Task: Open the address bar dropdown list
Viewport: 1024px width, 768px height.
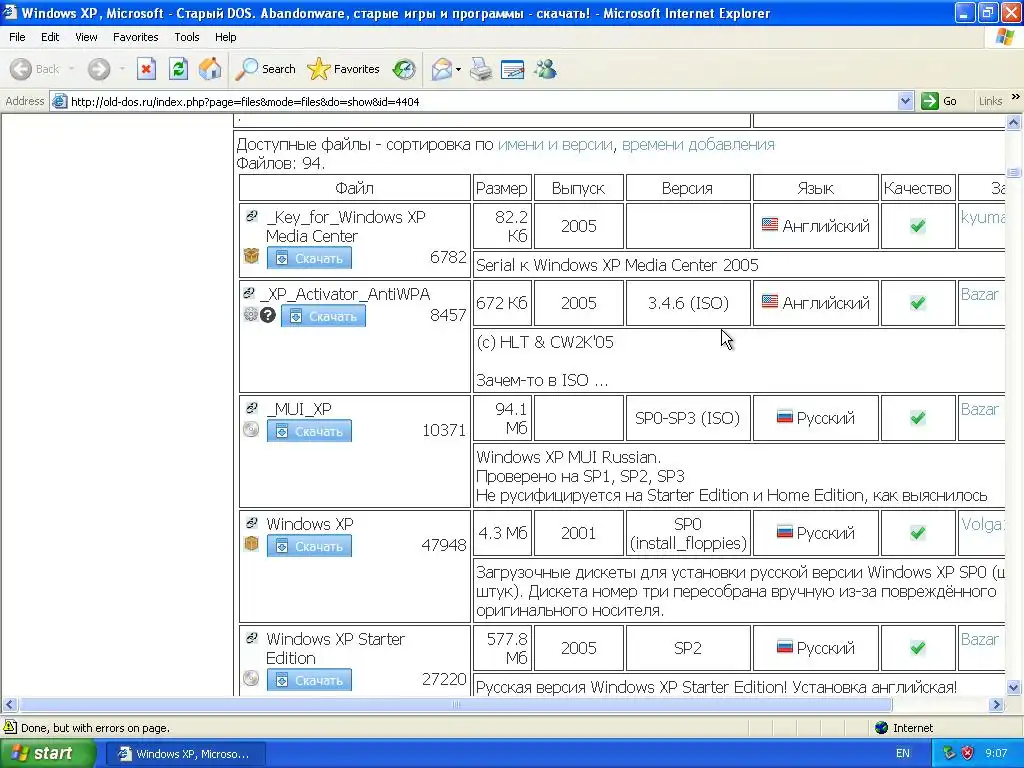Action: [x=905, y=101]
